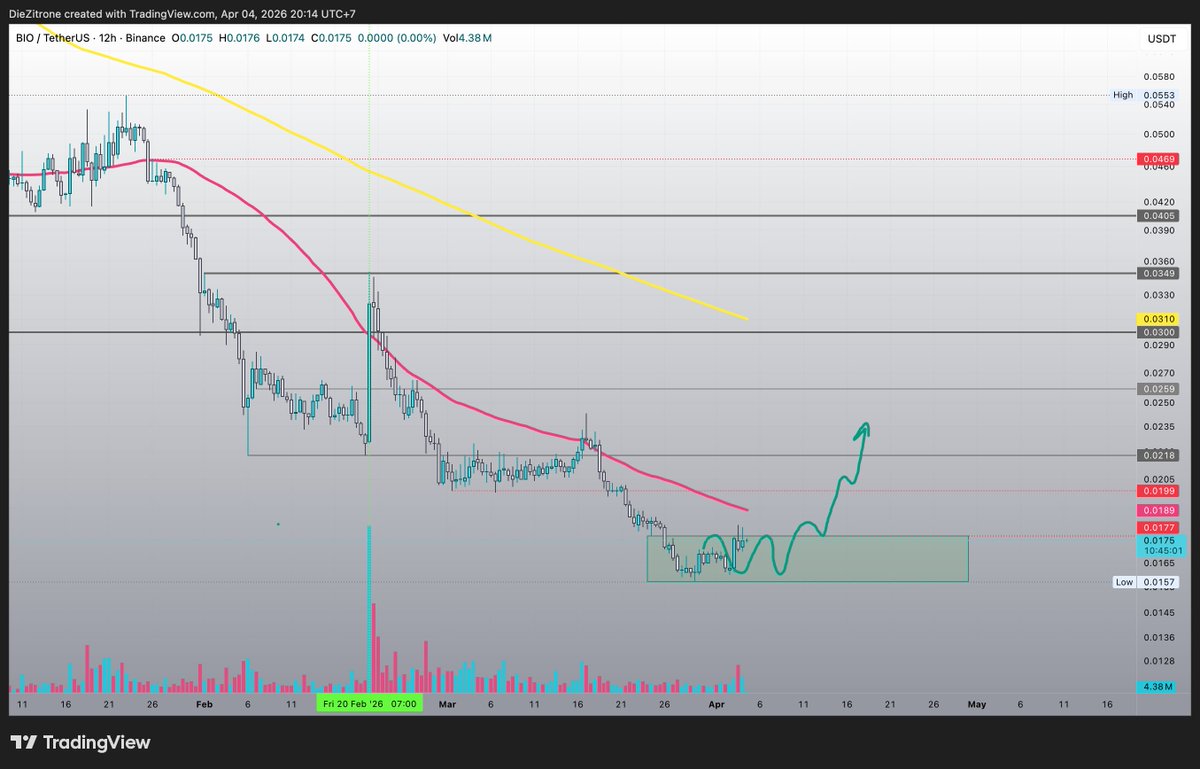
Task: Click the close value C0.0175
Action: point(329,38)
